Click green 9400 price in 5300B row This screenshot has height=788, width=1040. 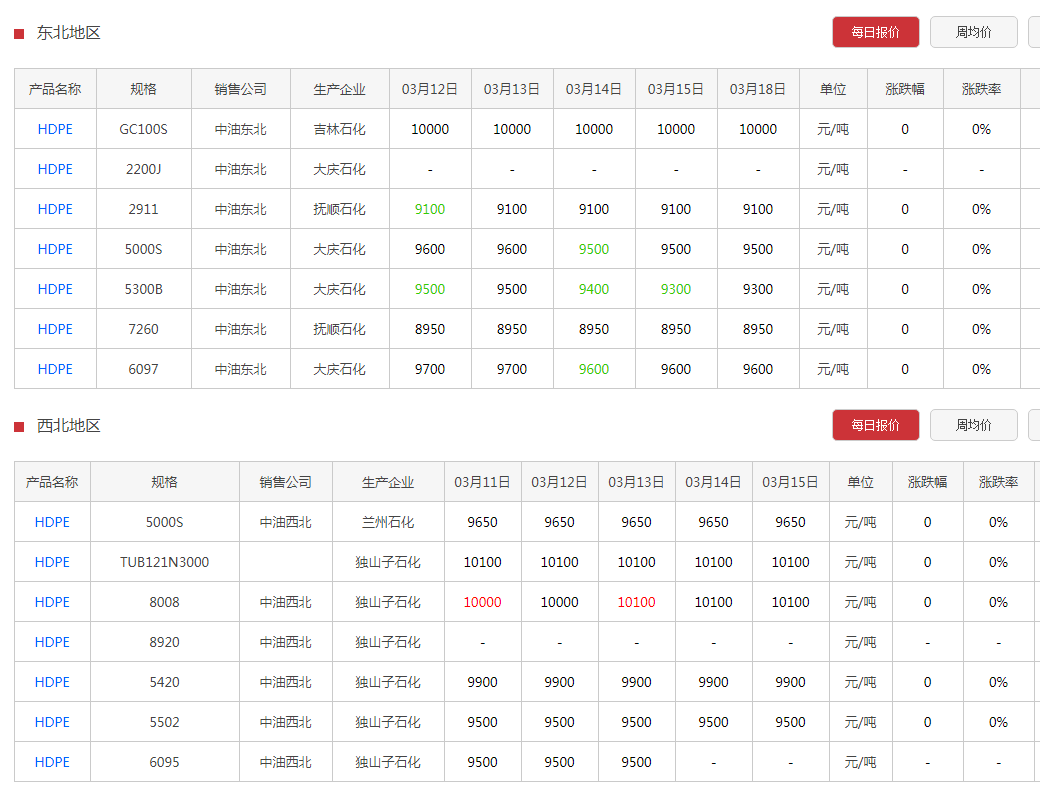[594, 289]
